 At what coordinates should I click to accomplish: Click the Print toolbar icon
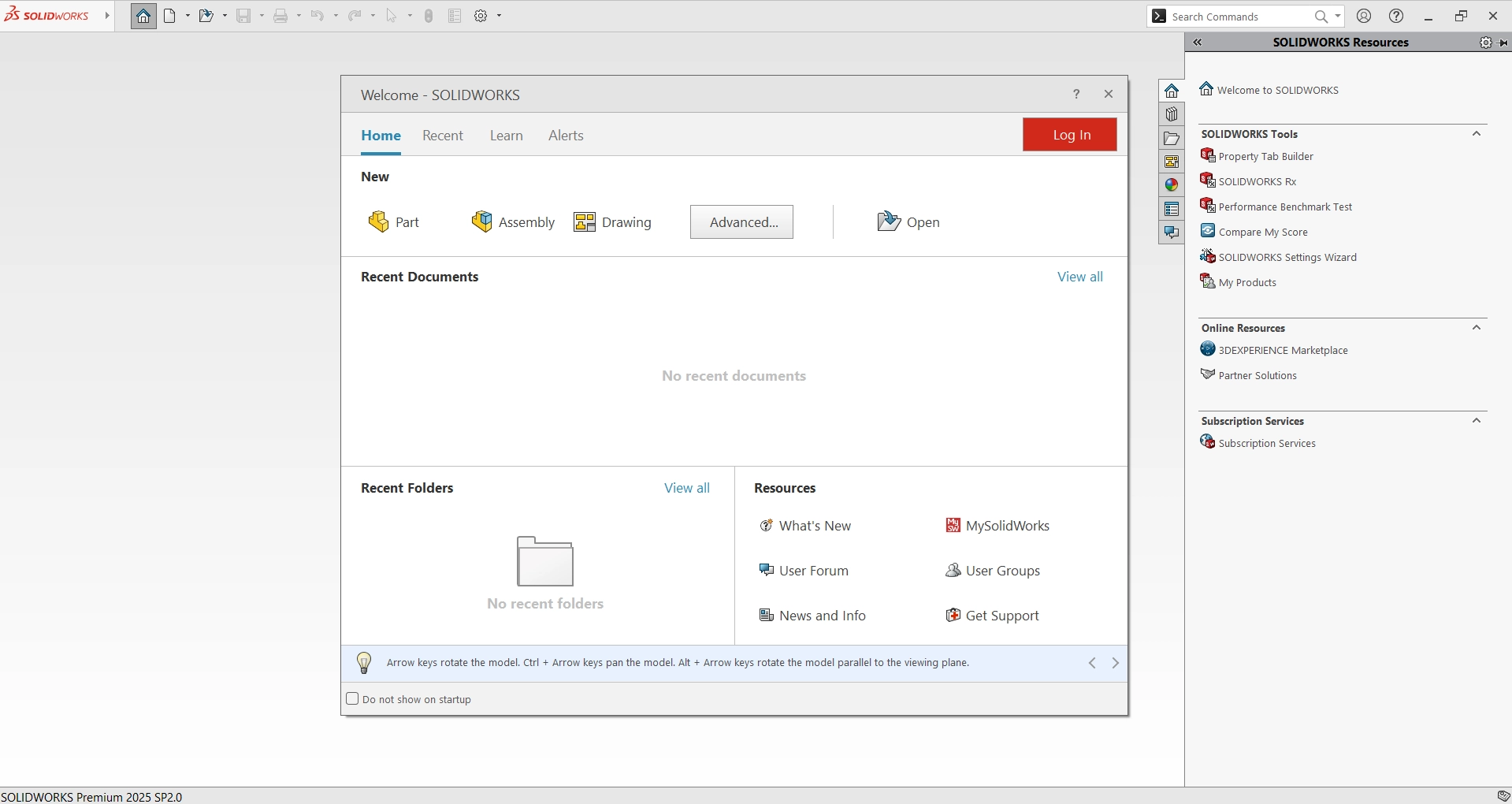[x=280, y=16]
